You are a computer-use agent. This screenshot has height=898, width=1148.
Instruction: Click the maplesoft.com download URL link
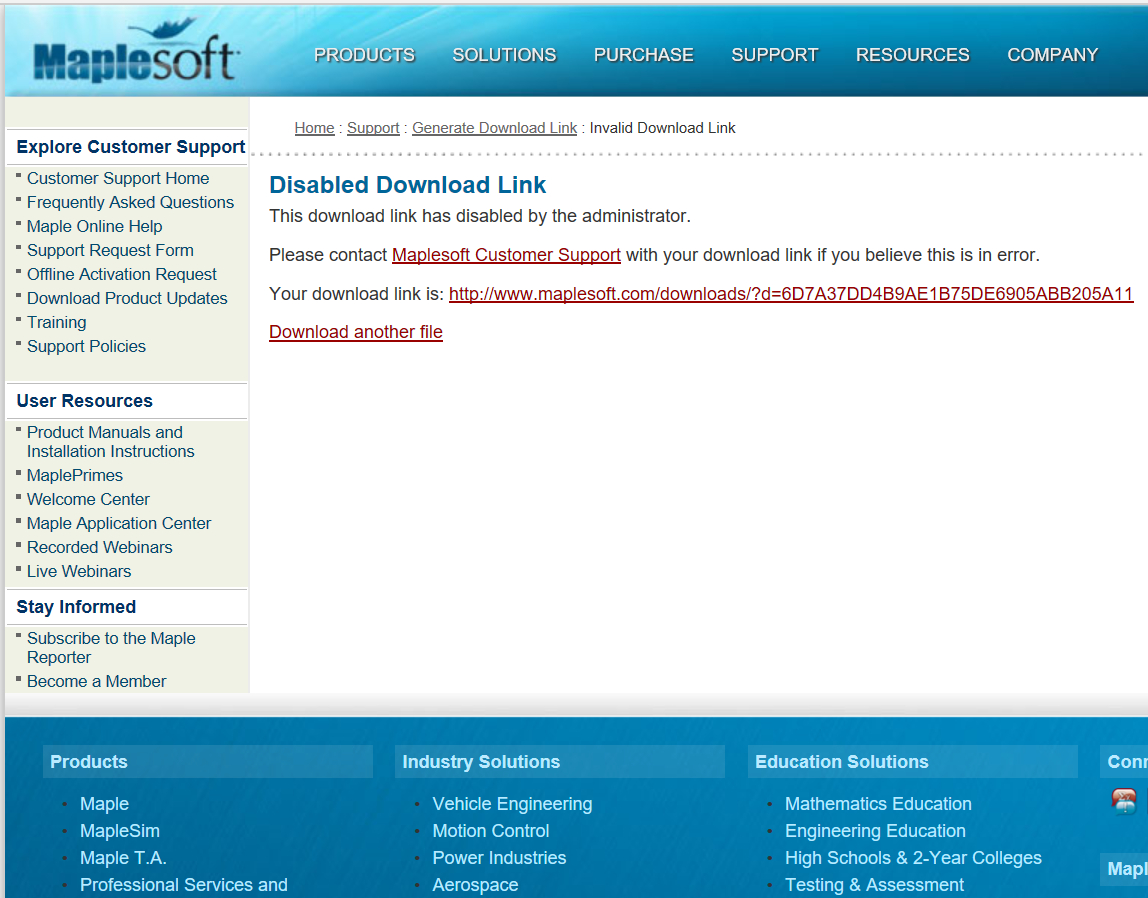[x=791, y=293]
